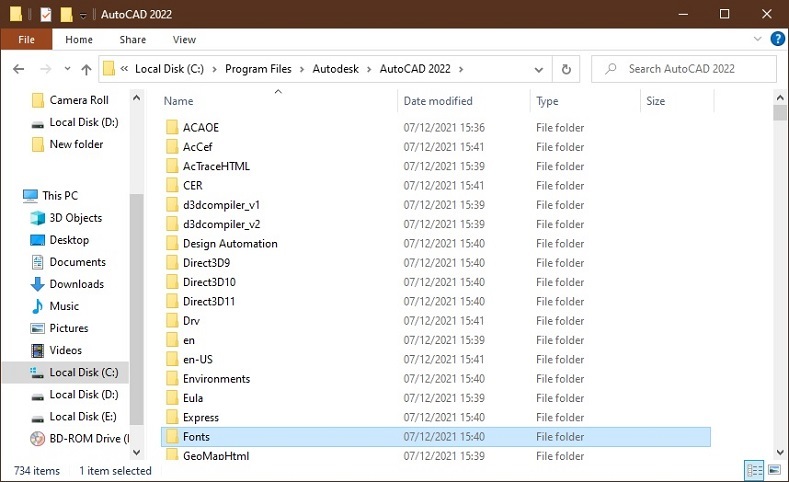Expand chevron after Autodesk breadcrumb
This screenshot has width=789, height=482.
[369, 69]
